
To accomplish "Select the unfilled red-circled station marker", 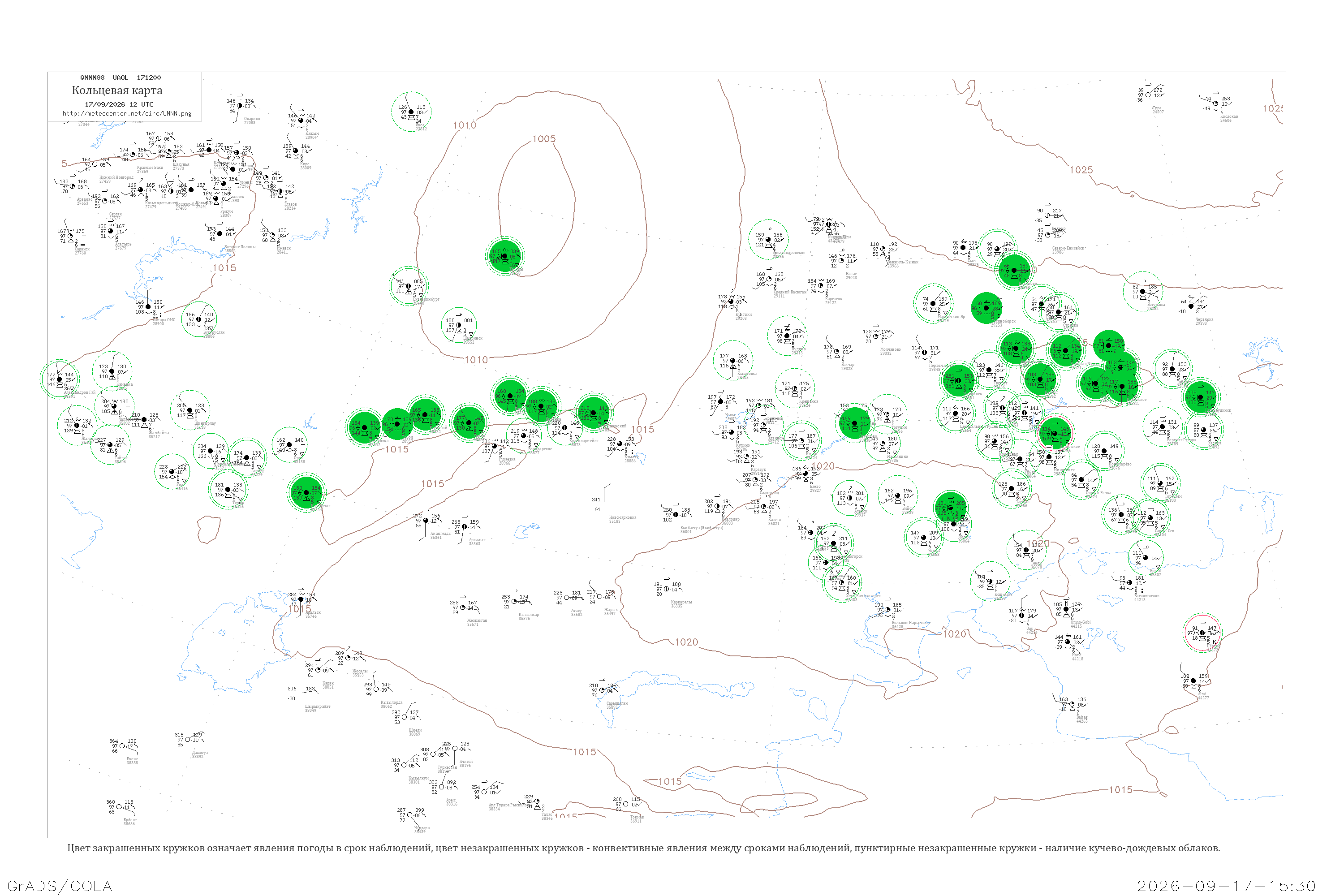I will click(1202, 633).
